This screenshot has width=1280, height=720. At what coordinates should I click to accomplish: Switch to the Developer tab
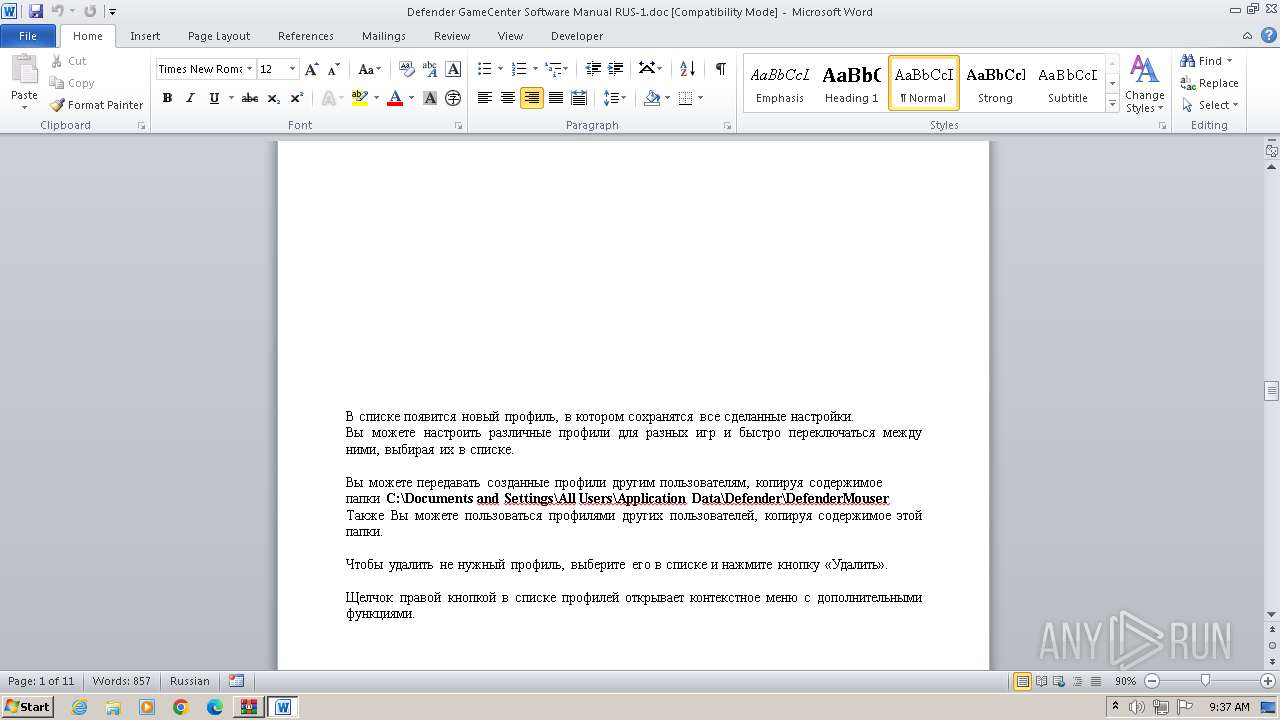click(x=577, y=36)
